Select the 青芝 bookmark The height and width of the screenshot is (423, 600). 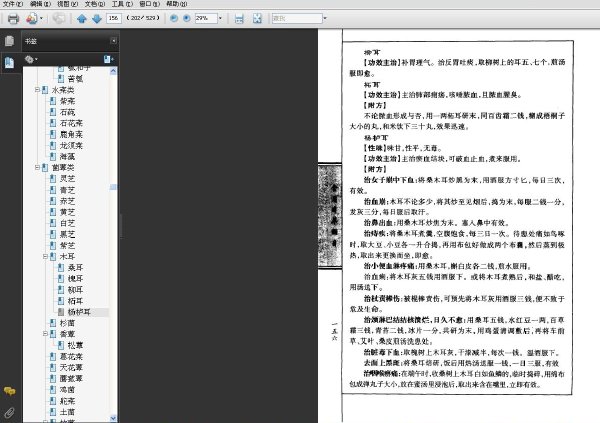coord(67,190)
